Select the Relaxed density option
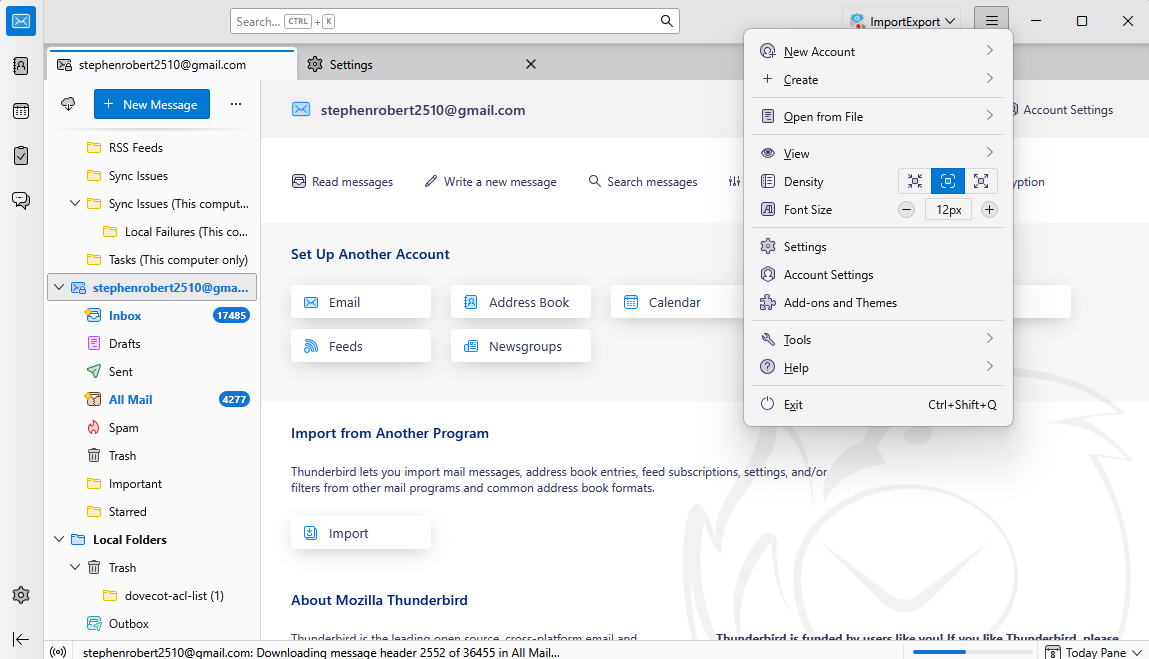Viewport: 1149px width, 659px height. click(x=981, y=181)
